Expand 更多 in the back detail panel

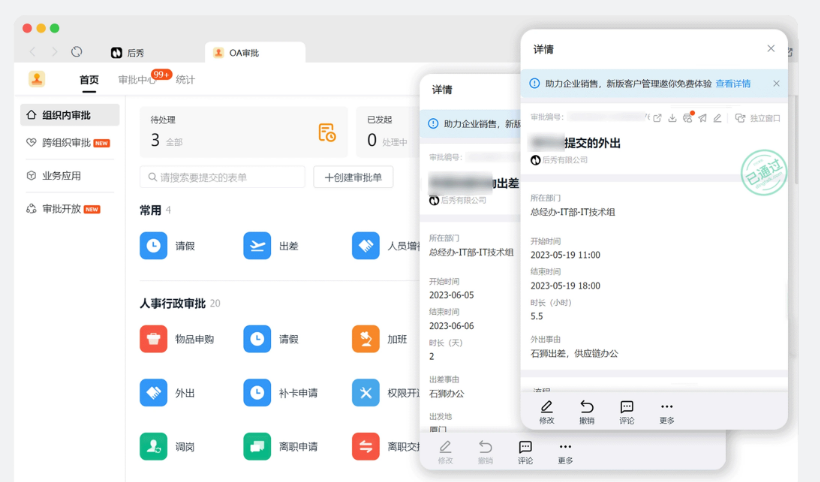(x=565, y=451)
